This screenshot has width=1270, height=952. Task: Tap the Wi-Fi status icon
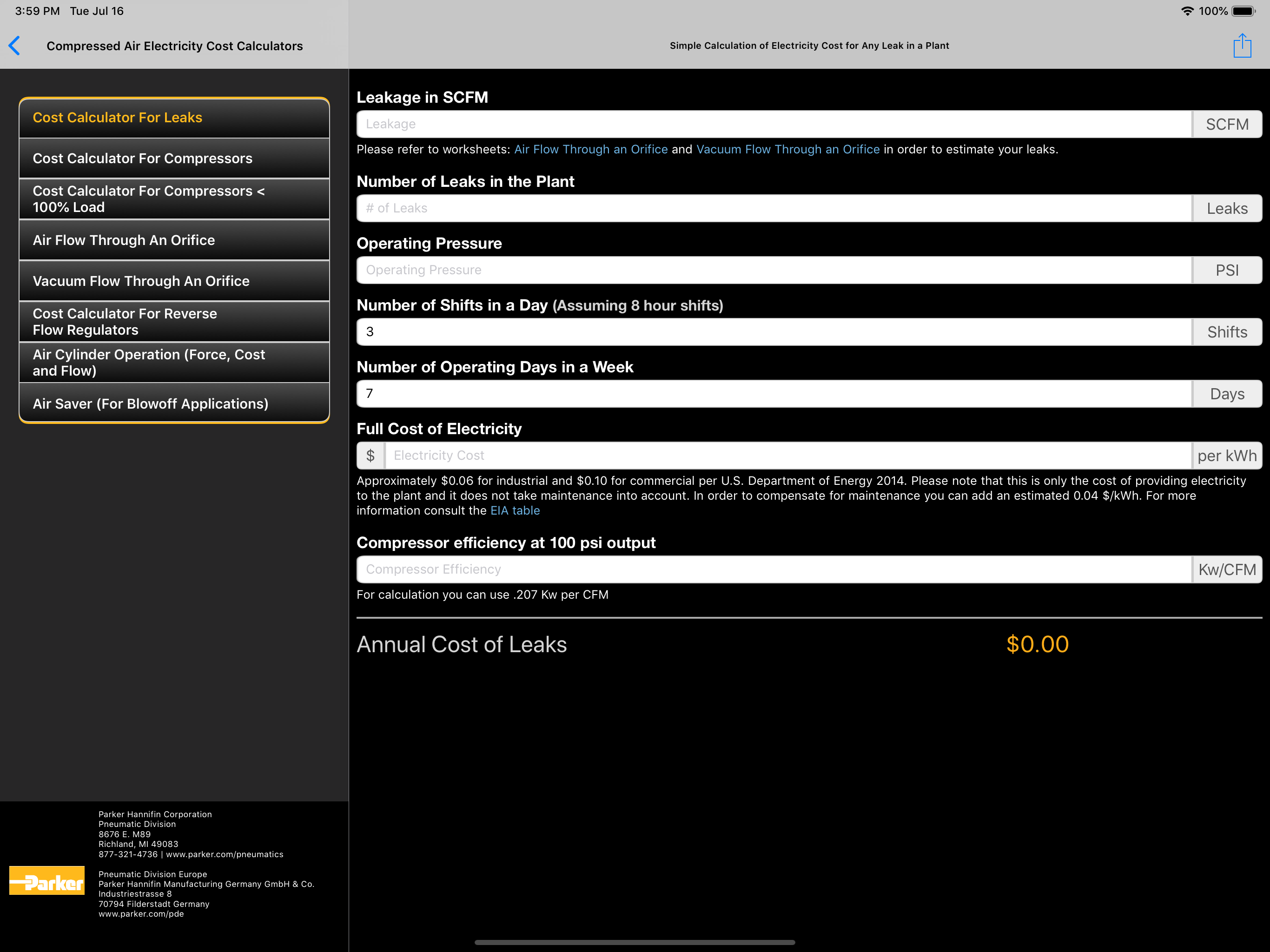1187,11
